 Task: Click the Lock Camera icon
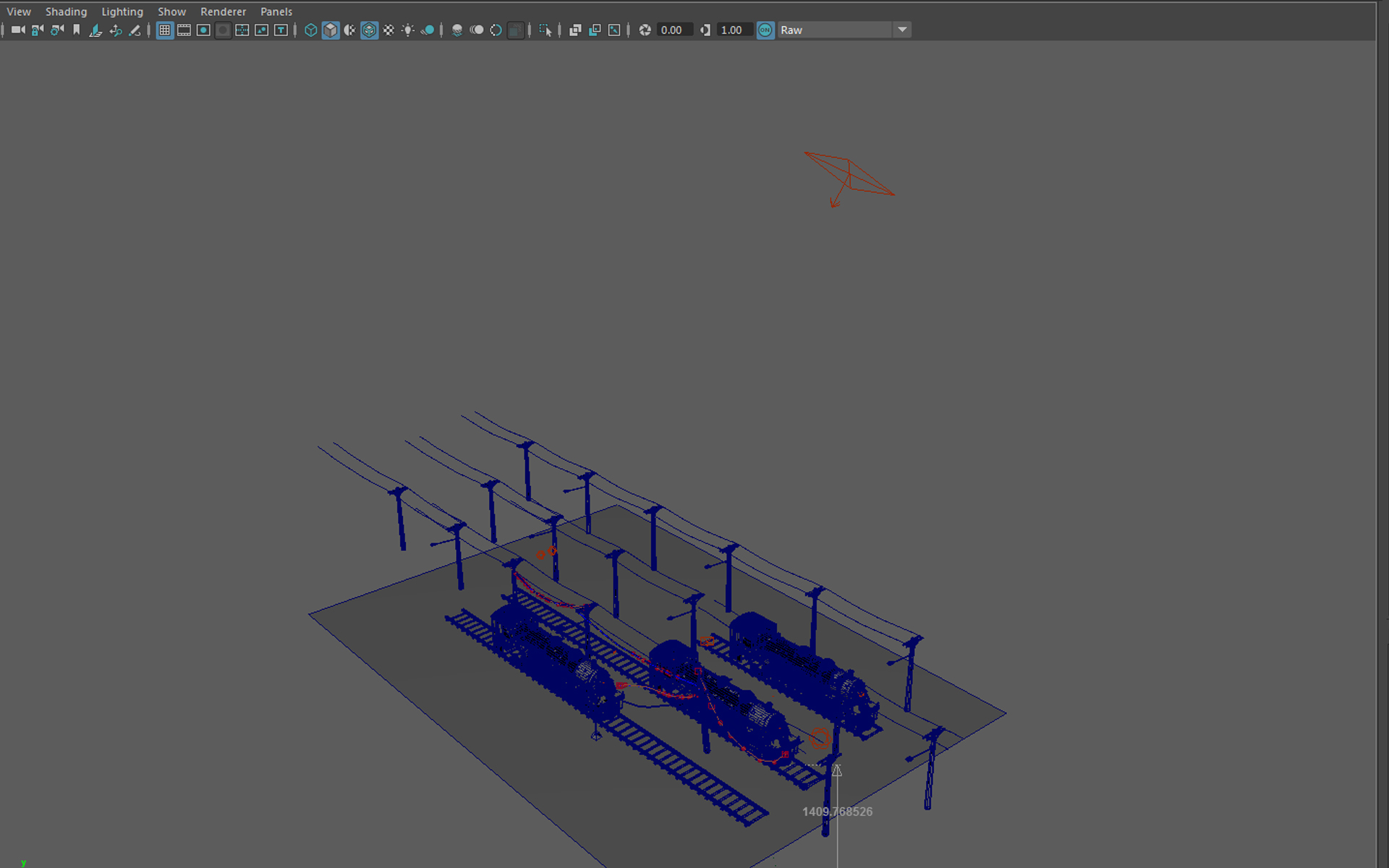coord(38,30)
